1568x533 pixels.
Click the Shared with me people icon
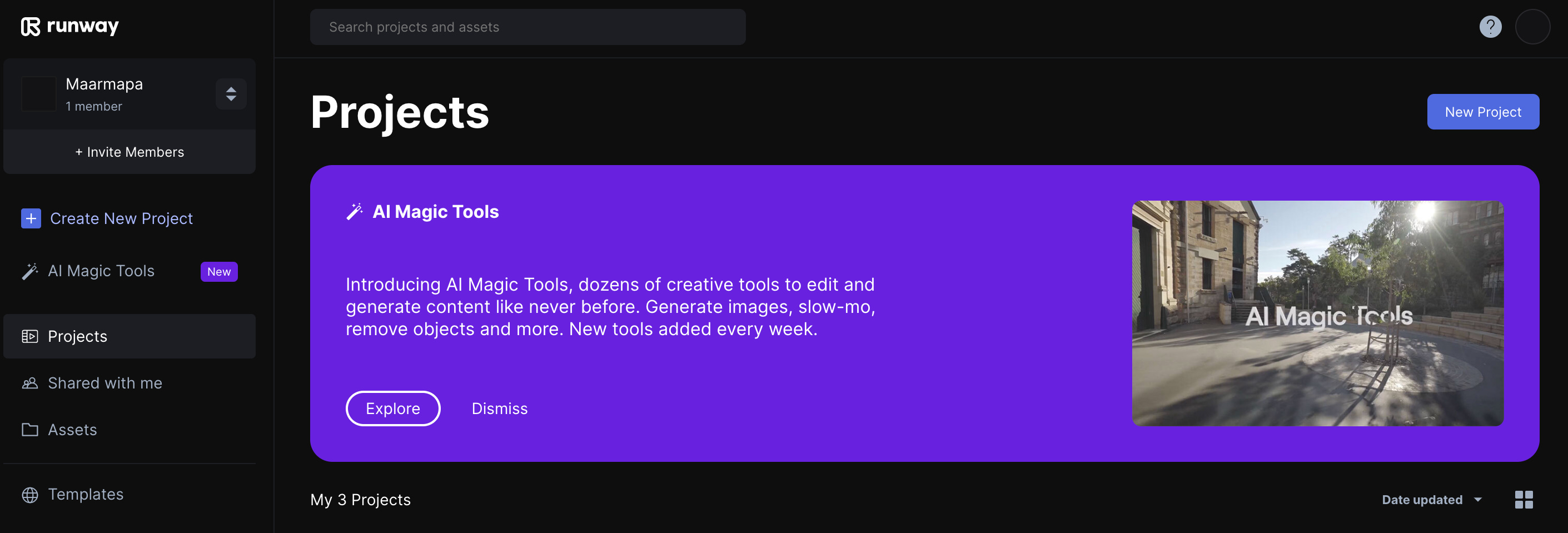pyautogui.click(x=30, y=383)
